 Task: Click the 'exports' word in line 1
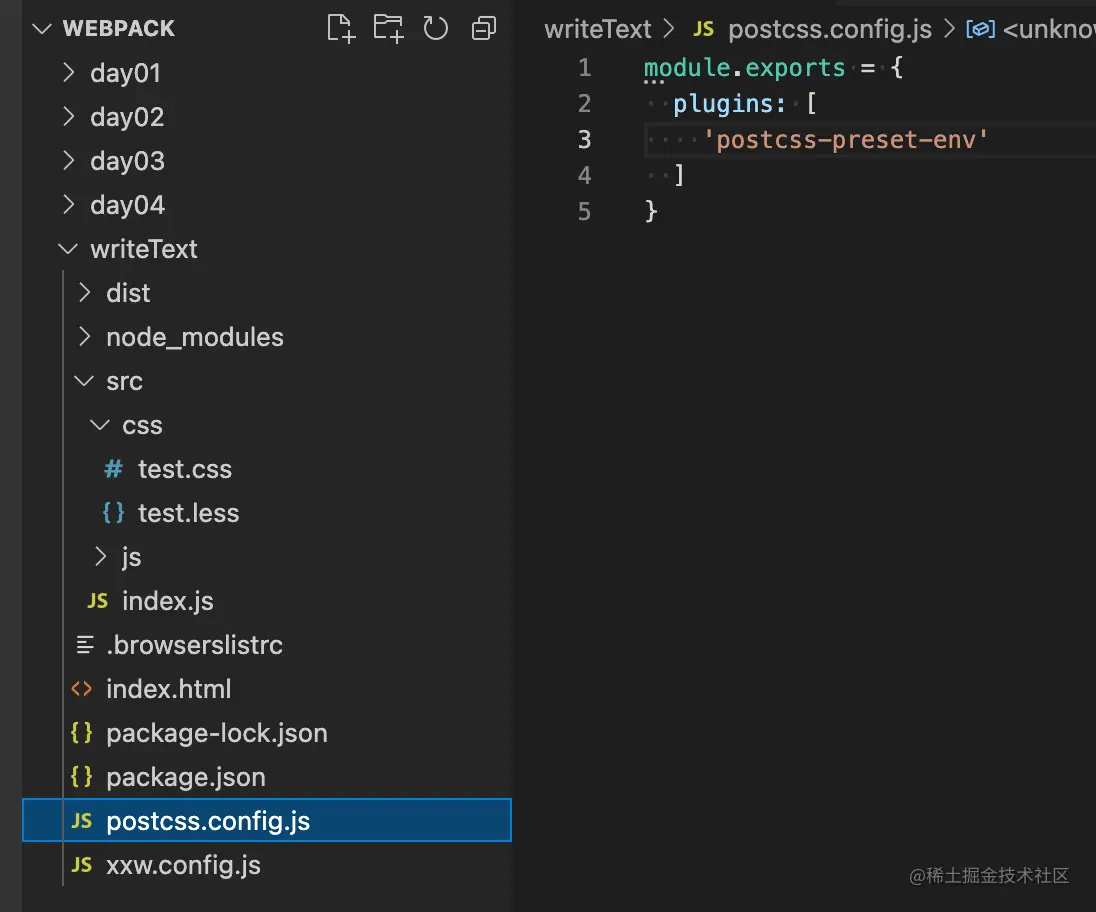click(x=795, y=68)
